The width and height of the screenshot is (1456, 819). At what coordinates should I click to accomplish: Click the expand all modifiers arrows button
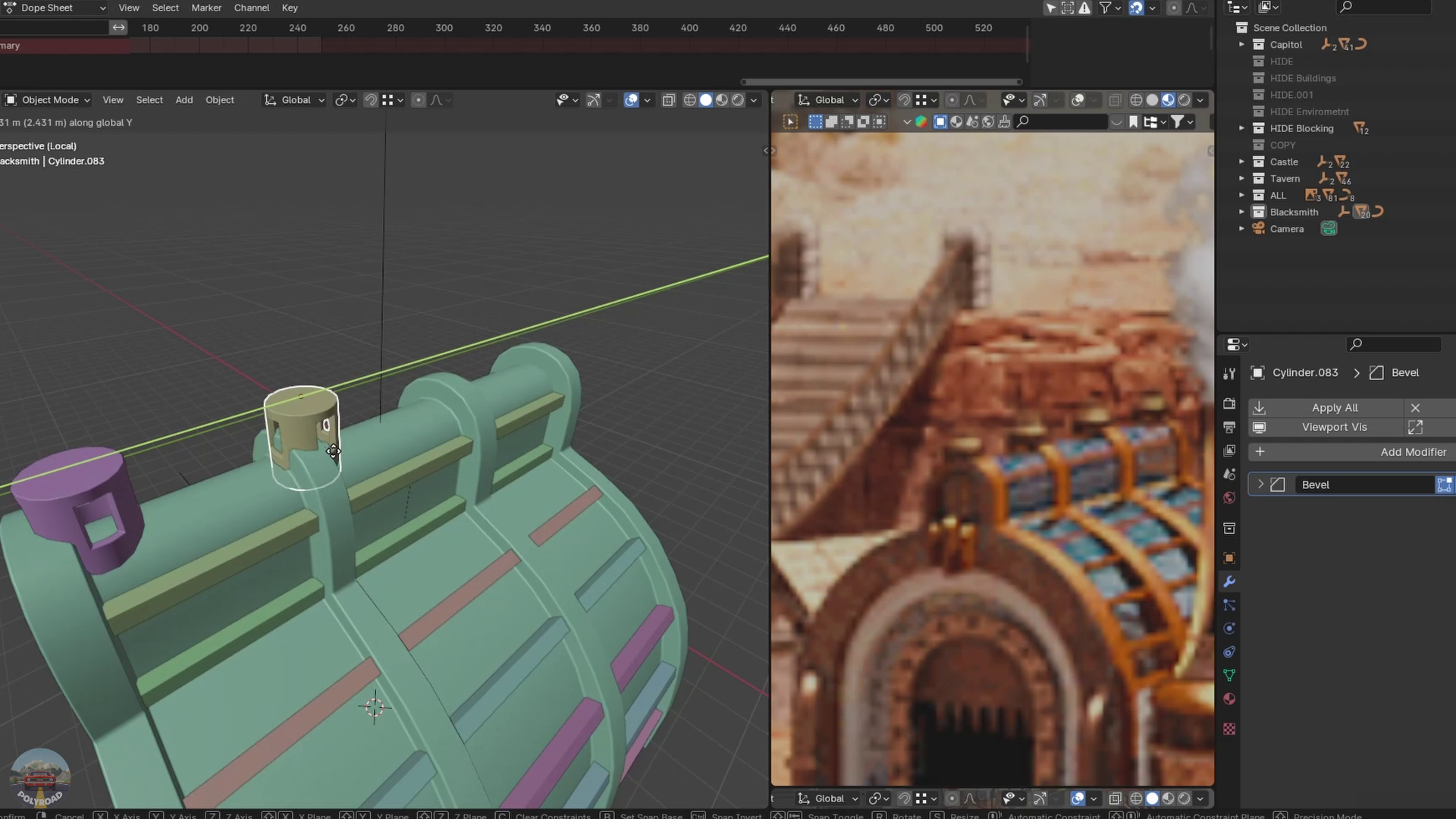tap(1415, 427)
